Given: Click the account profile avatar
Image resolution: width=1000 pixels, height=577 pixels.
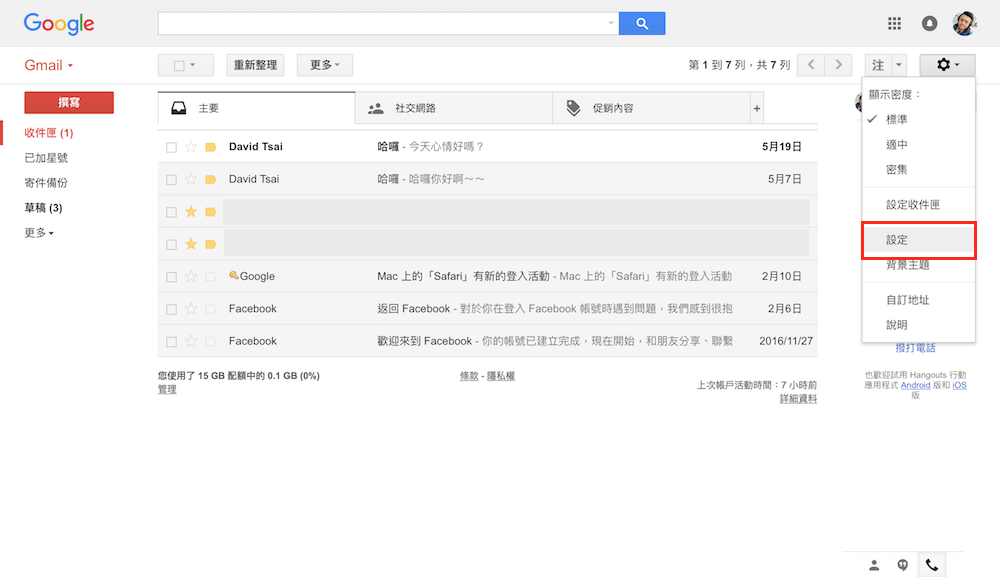Looking at the screenshot, I should (964, 23).
